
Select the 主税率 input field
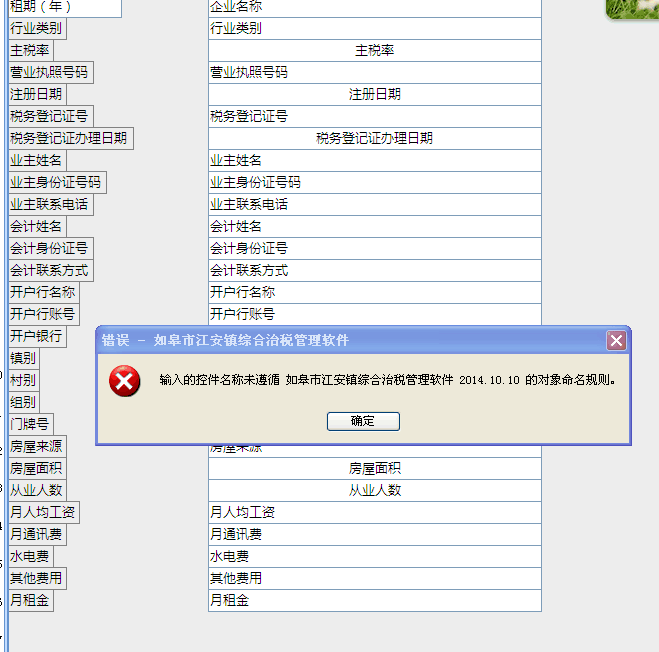(x=374, y=50)
